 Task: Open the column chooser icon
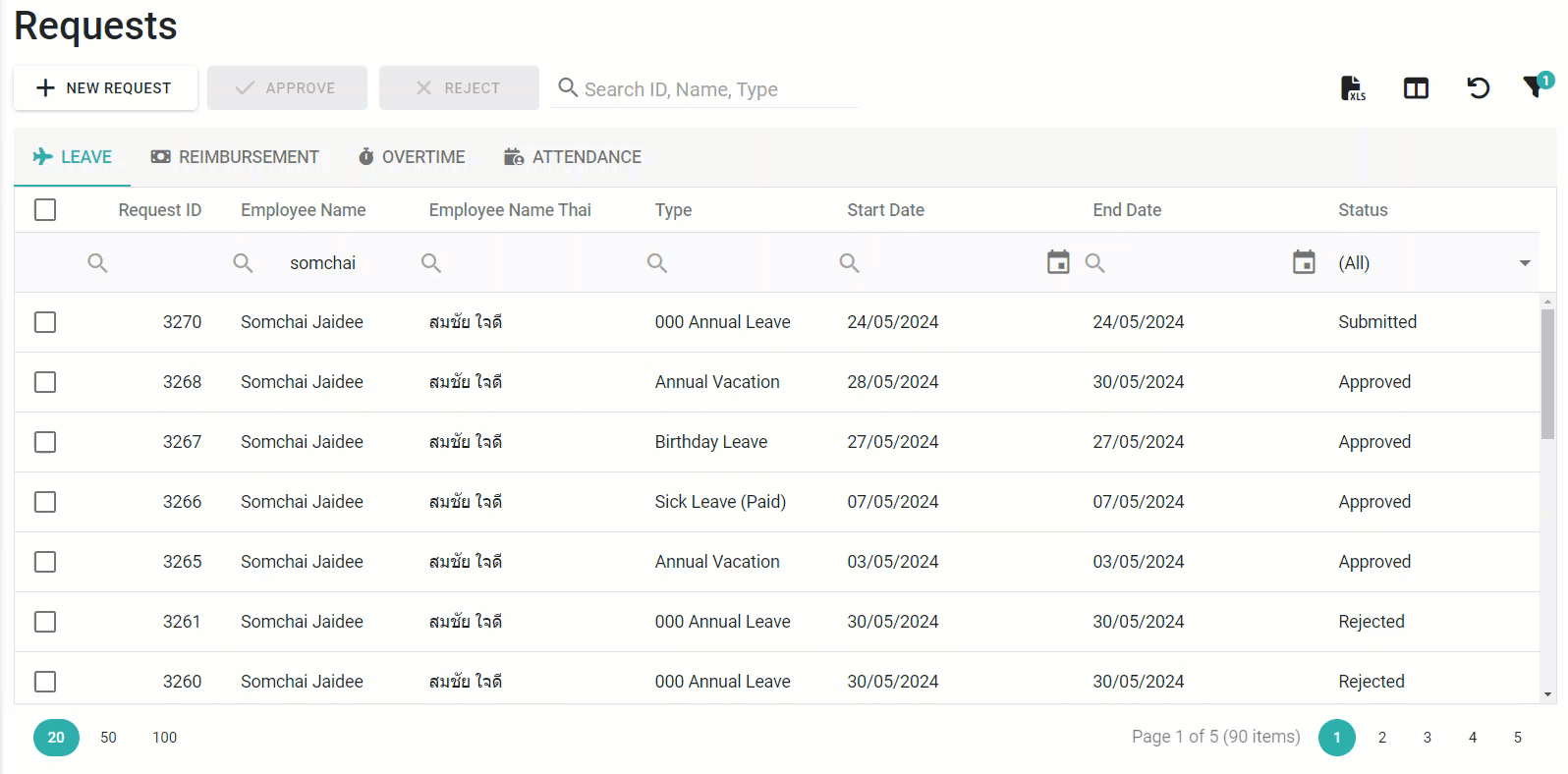point(1416,88)
